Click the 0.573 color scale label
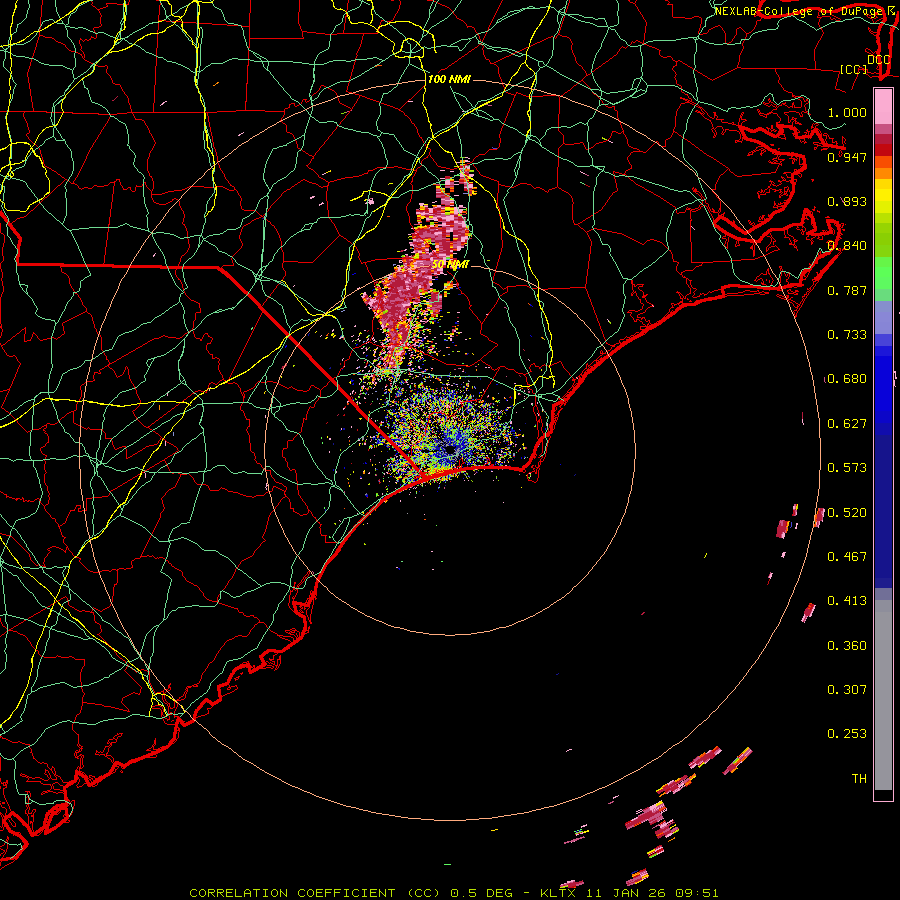900x900 pixels. pos(847,468)
